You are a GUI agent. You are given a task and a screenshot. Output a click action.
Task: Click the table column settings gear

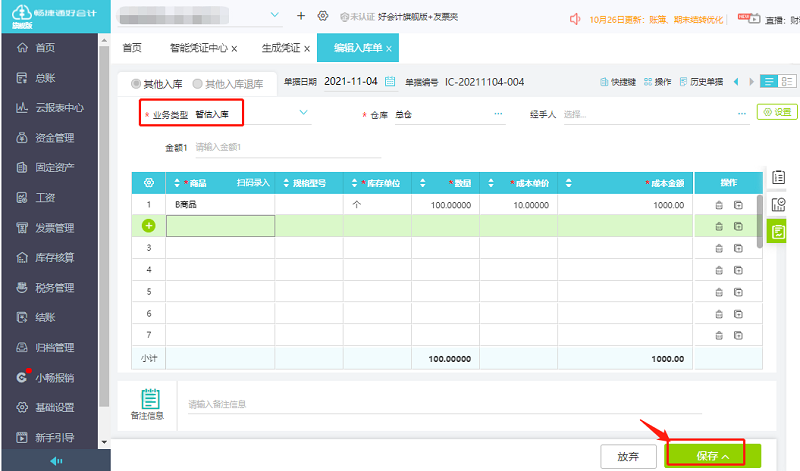[149, 183]
